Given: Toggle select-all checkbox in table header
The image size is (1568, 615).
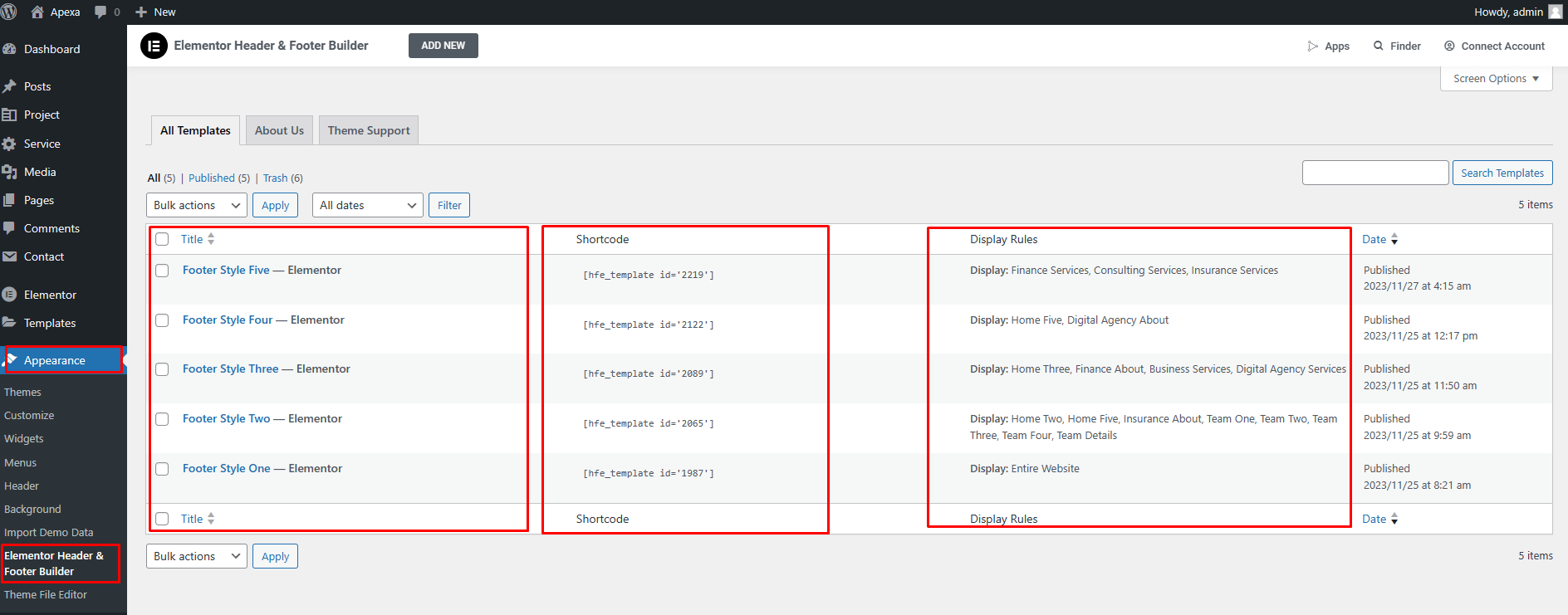Looking at the screenshot, I should tap(163, 239).
